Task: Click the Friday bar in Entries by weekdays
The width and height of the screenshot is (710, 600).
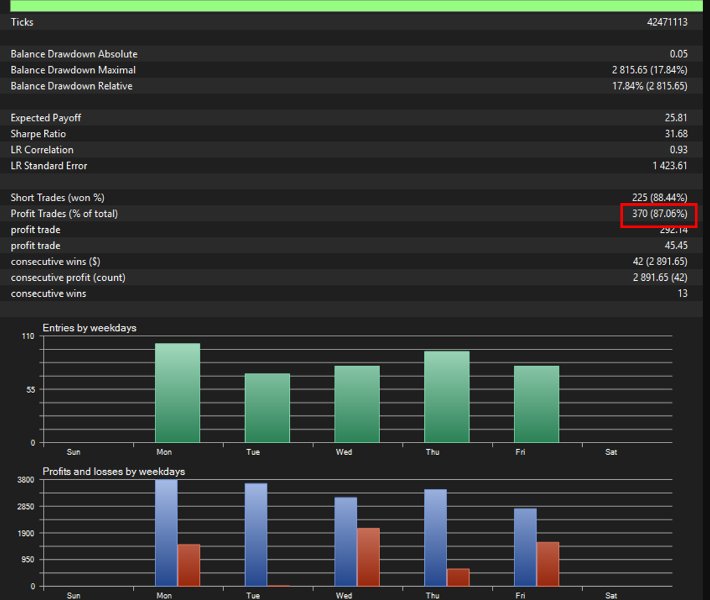Action: [x=536, y=404]
